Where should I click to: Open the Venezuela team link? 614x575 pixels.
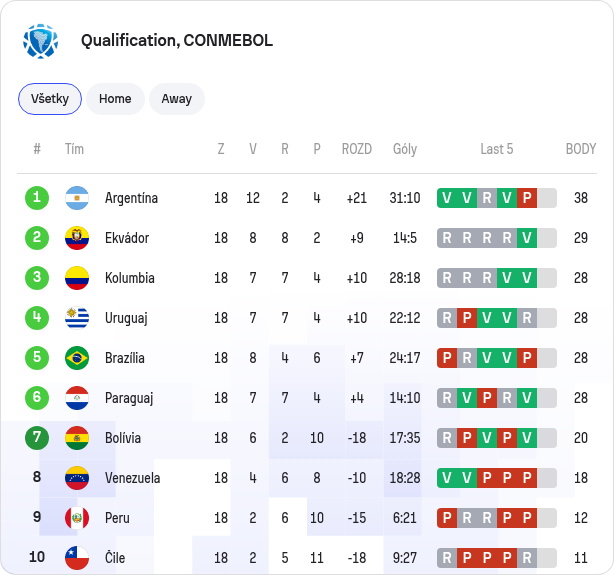click(132, 477)
